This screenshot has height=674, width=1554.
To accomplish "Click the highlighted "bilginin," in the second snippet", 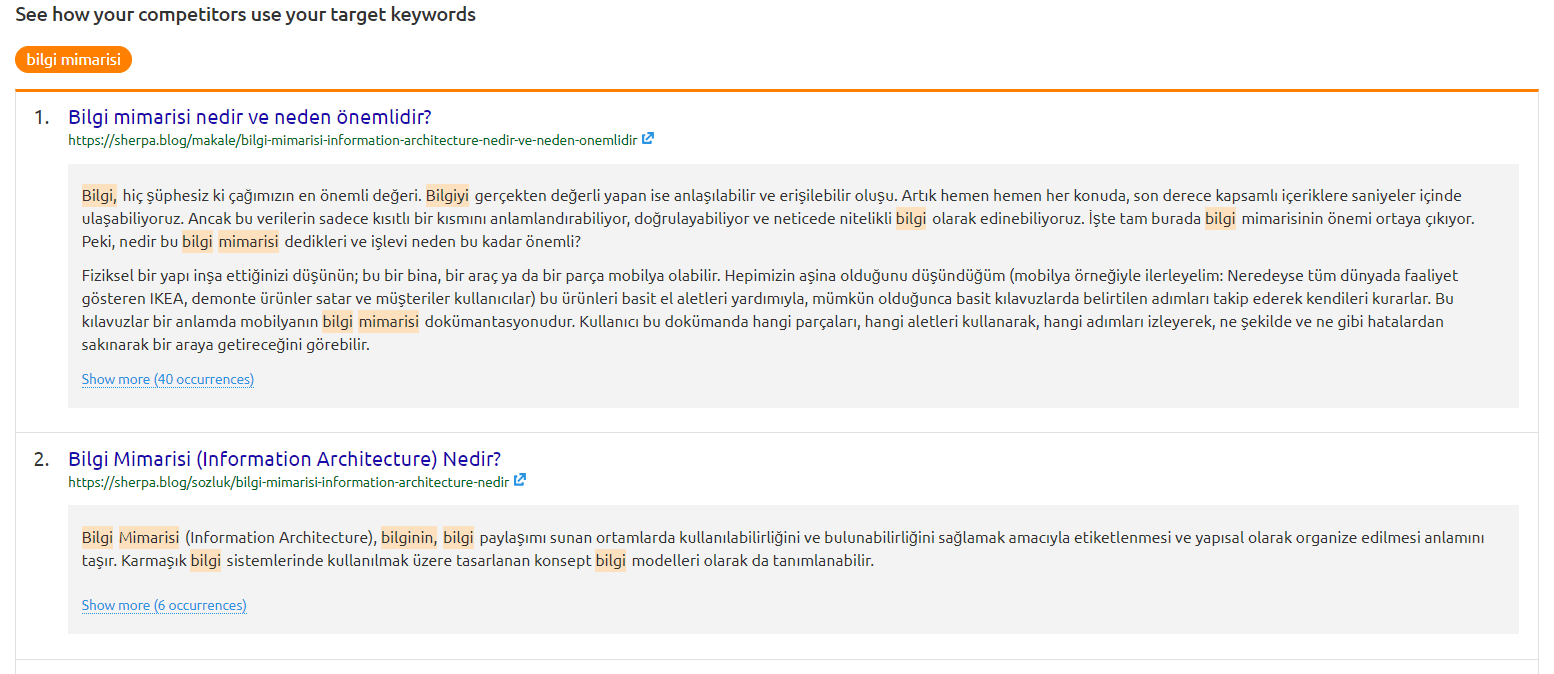I will tap(409, 538).
